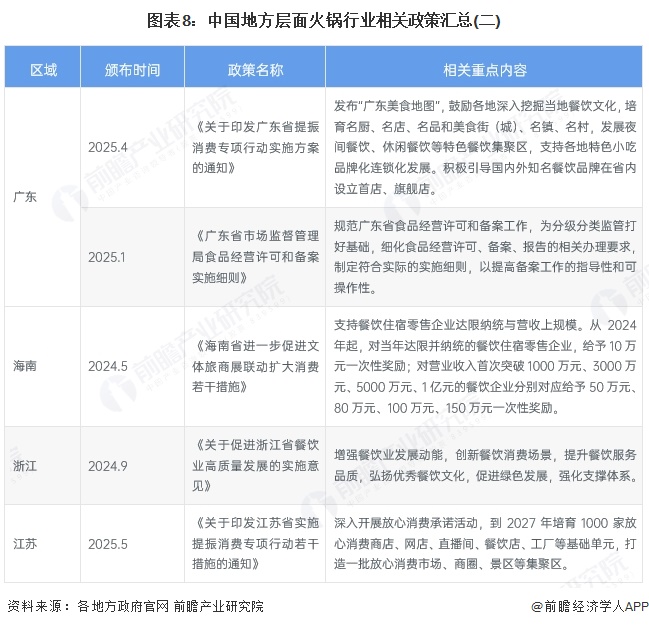Click the @前瞻经济学人APP credit
The height and width of the screenshot is (627, 649).
pos(590,606)
